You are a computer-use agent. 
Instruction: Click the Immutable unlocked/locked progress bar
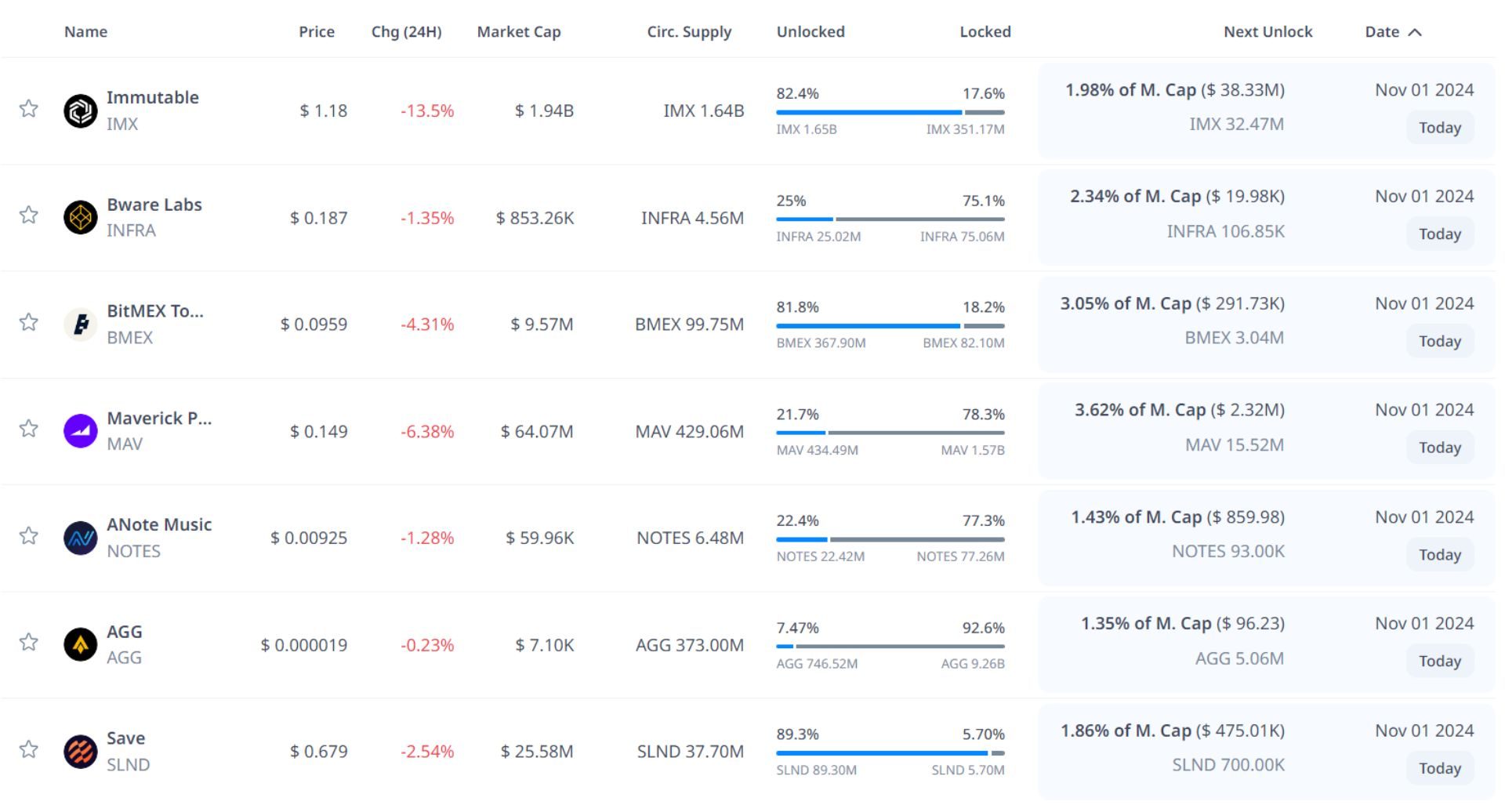point(890,112)
